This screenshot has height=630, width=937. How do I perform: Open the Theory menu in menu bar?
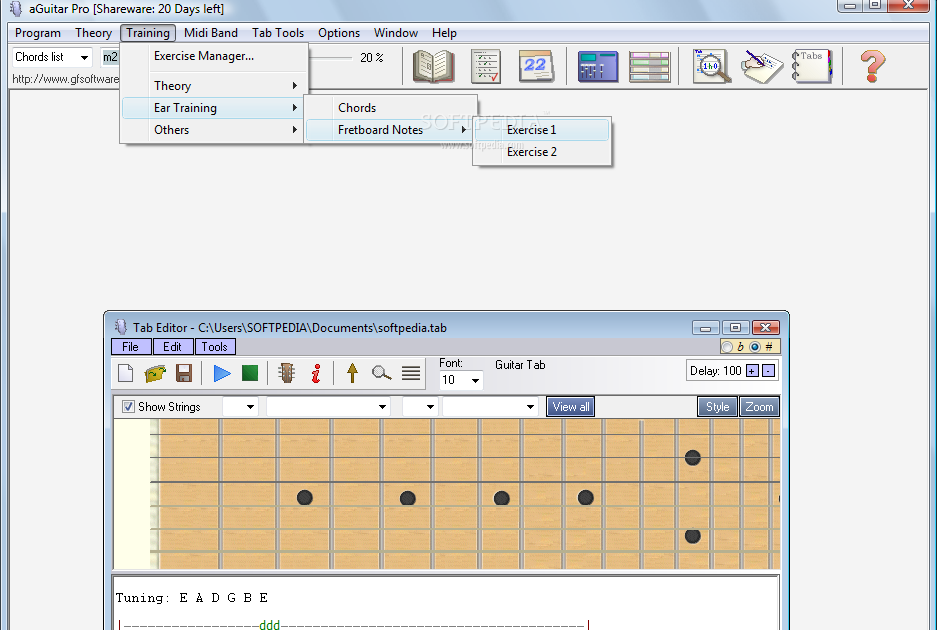tap(93, 33)
